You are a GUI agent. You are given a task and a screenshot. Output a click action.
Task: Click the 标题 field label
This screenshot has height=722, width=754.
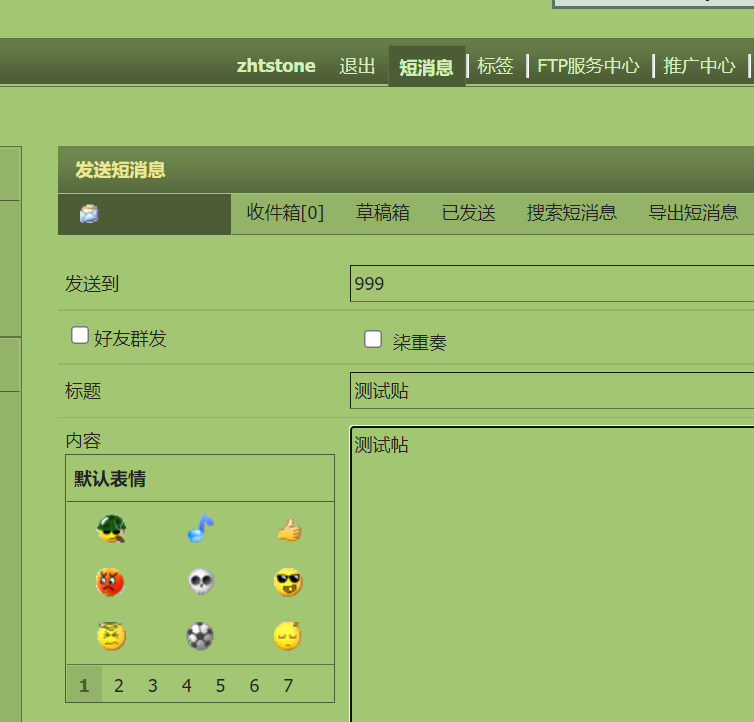(x=83, y=391)
